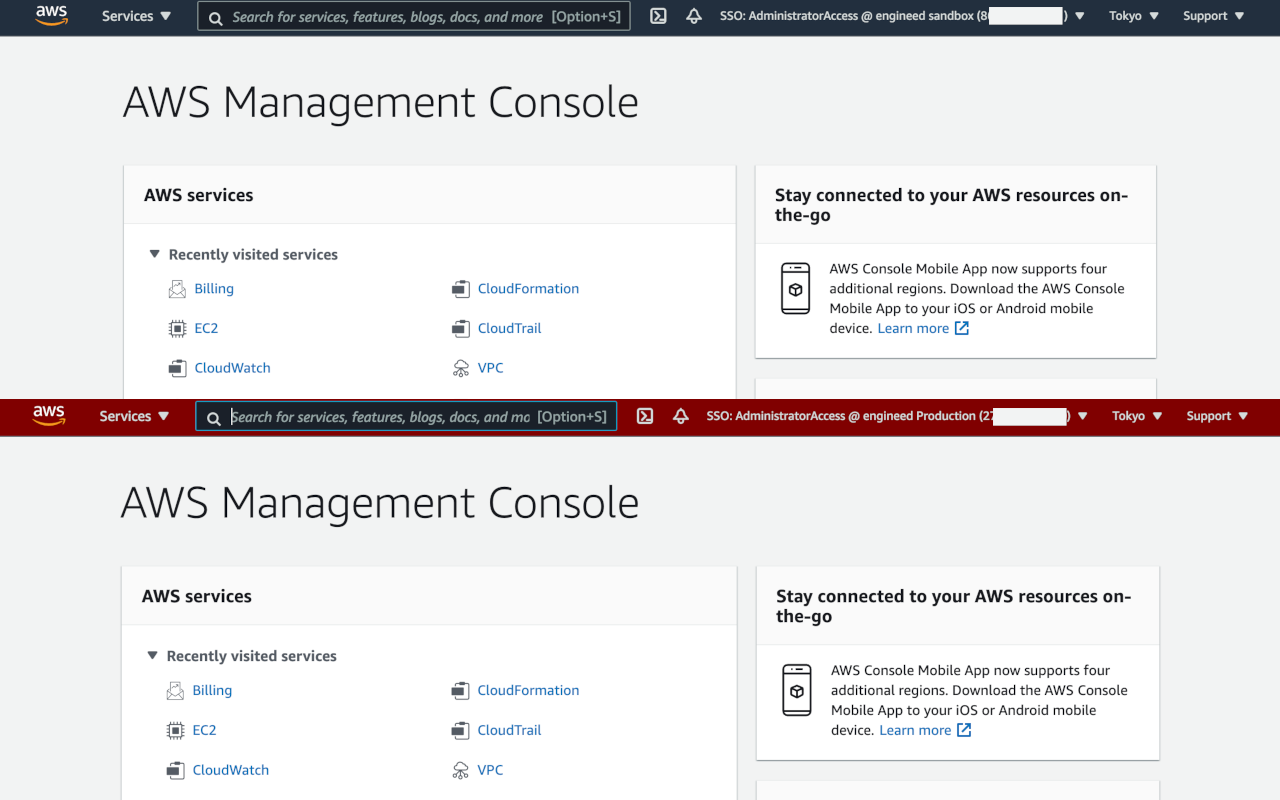
Task: Click the search magnifier icon in the navigation
Action: pyautogui.click(x=215, y=16)
